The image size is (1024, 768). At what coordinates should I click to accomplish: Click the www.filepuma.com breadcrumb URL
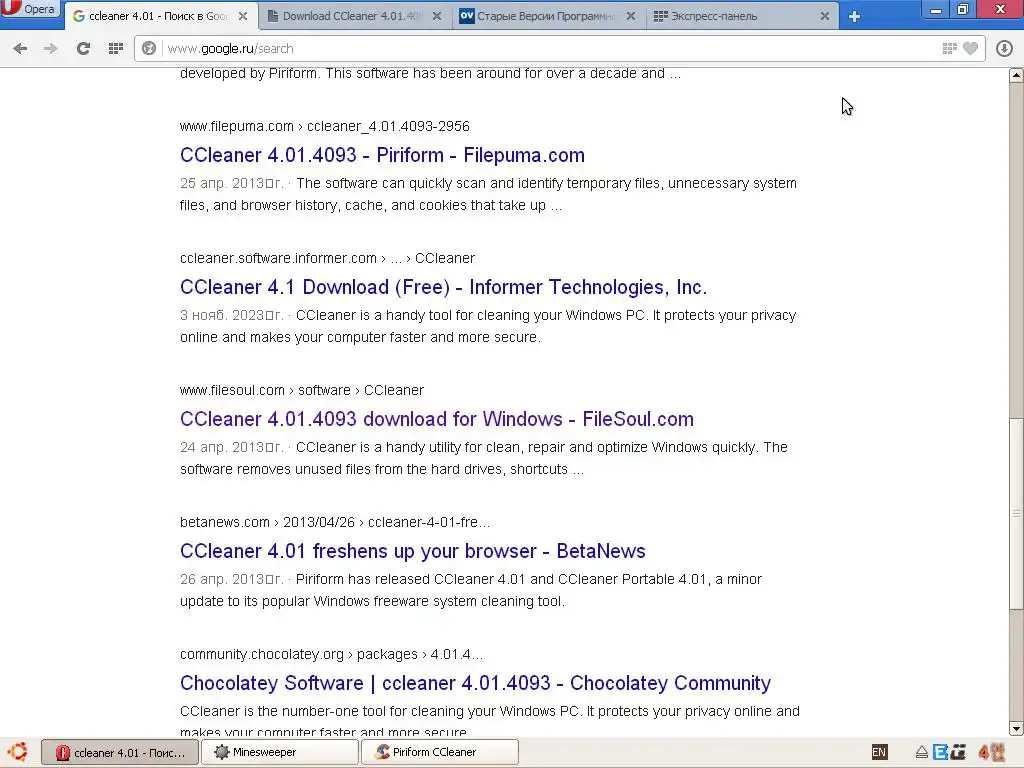(325, 126)
